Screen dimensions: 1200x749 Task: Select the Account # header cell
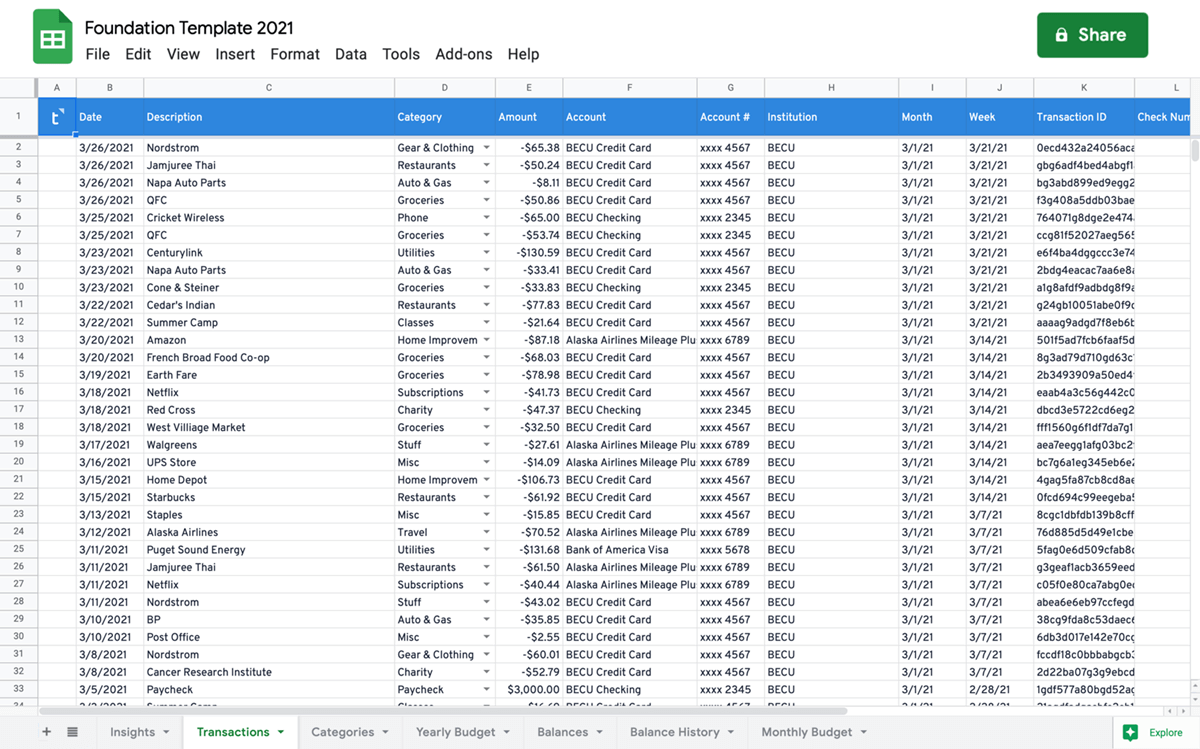point(731,117)
